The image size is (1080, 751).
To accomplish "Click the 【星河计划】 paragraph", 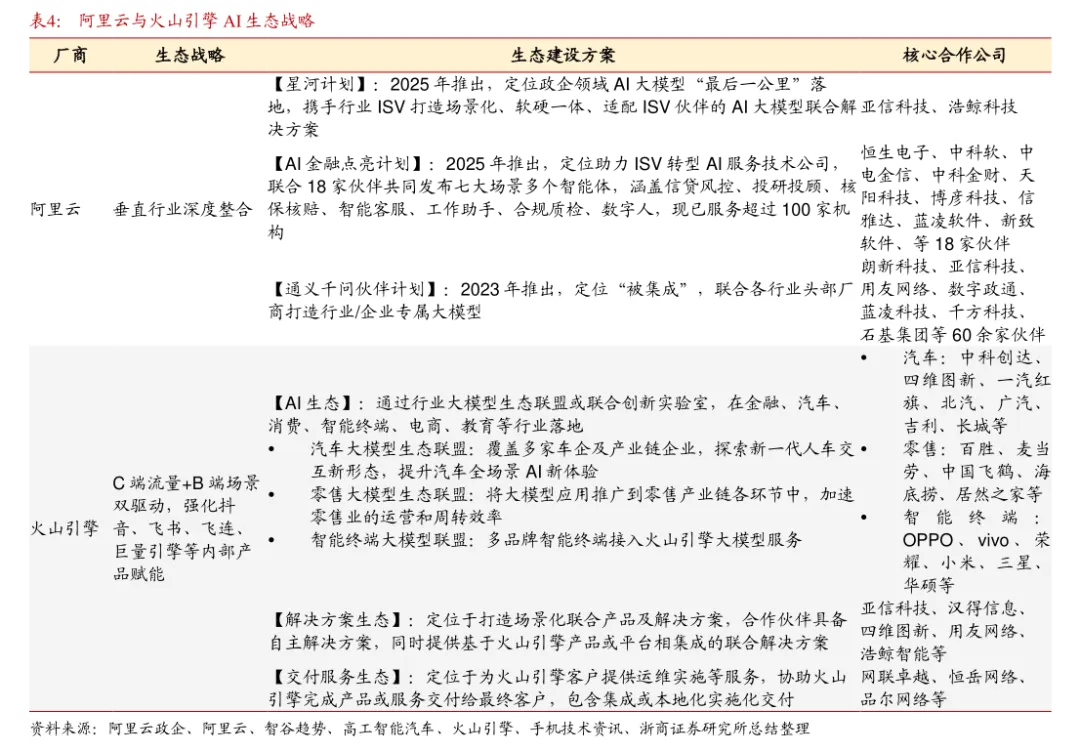I will coord(561,107).
